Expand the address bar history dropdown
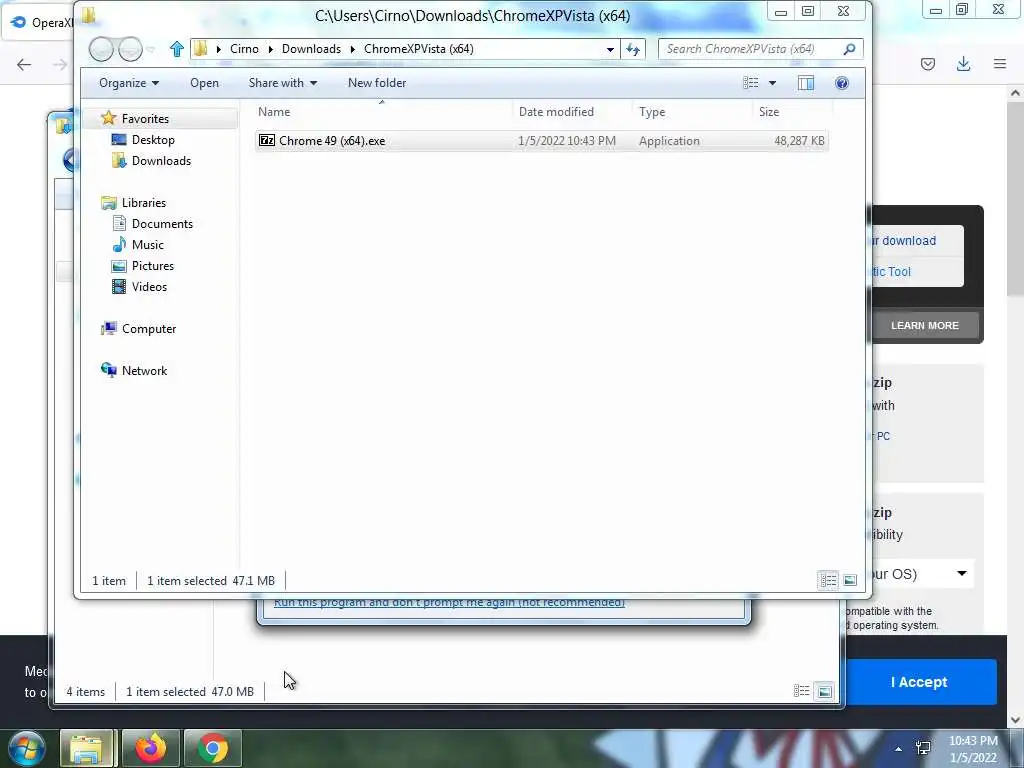Image resolution: width=1024 pixels, height=768 pixels. [x=610, y=49]
